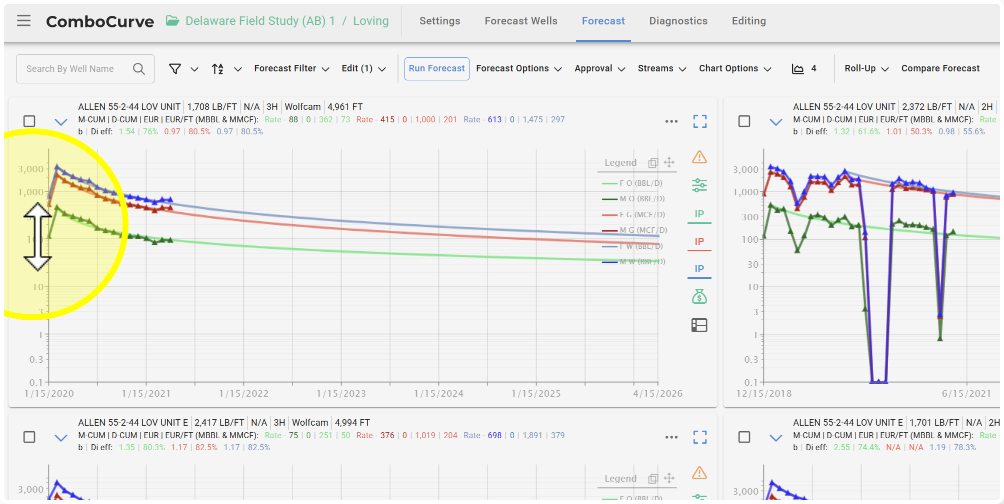Click the green IP icon

(x=699, y=215)
